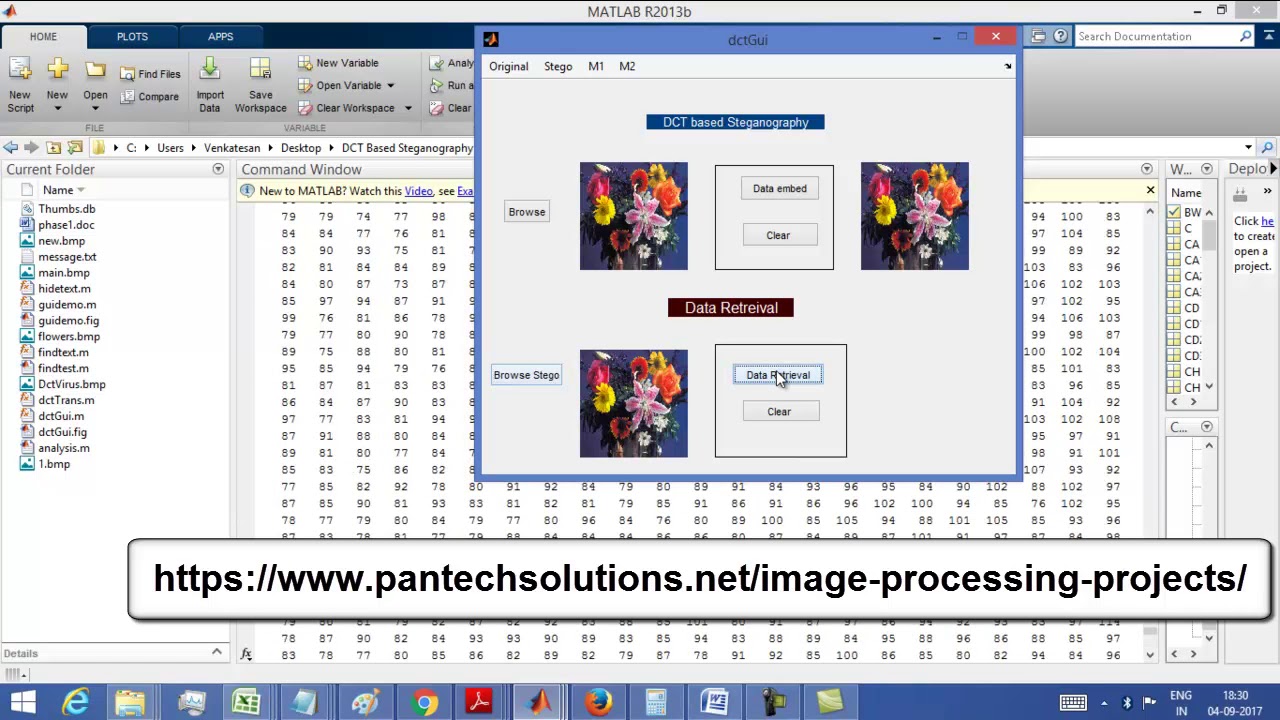The width and height of the screenshot is (1280, 720).
Task: Select hidetext.m in Current Folder
Action: pyautogui.click(x=64, y=289)
